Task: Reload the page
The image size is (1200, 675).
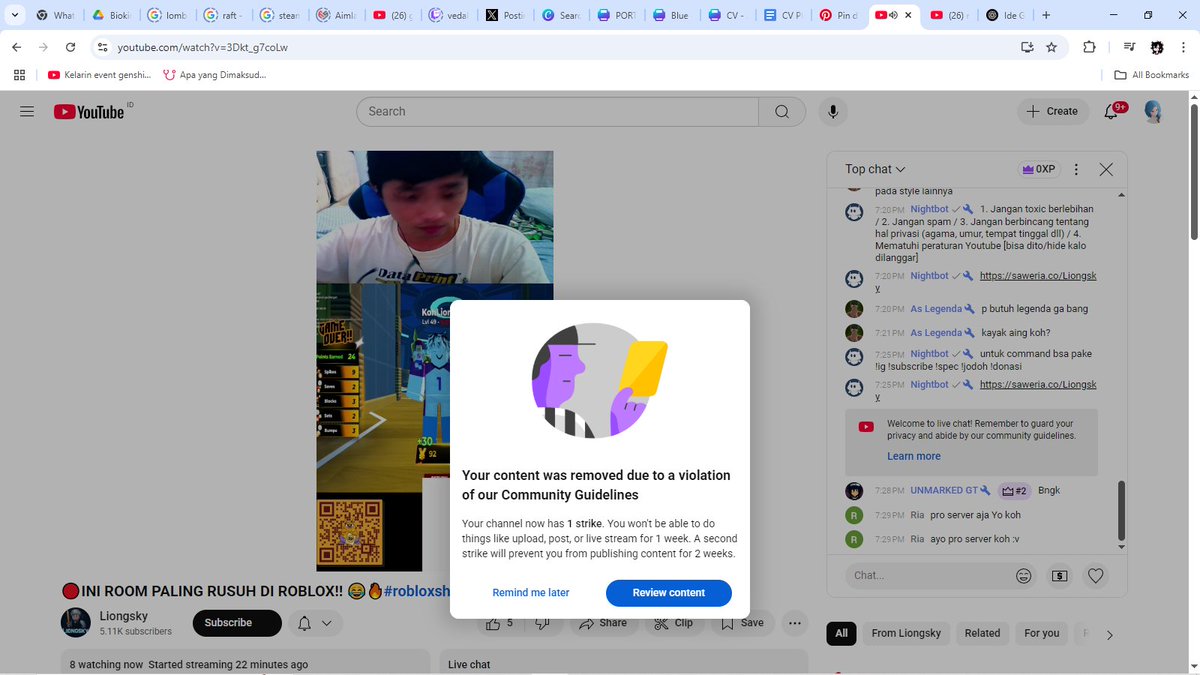Action: 70,47
